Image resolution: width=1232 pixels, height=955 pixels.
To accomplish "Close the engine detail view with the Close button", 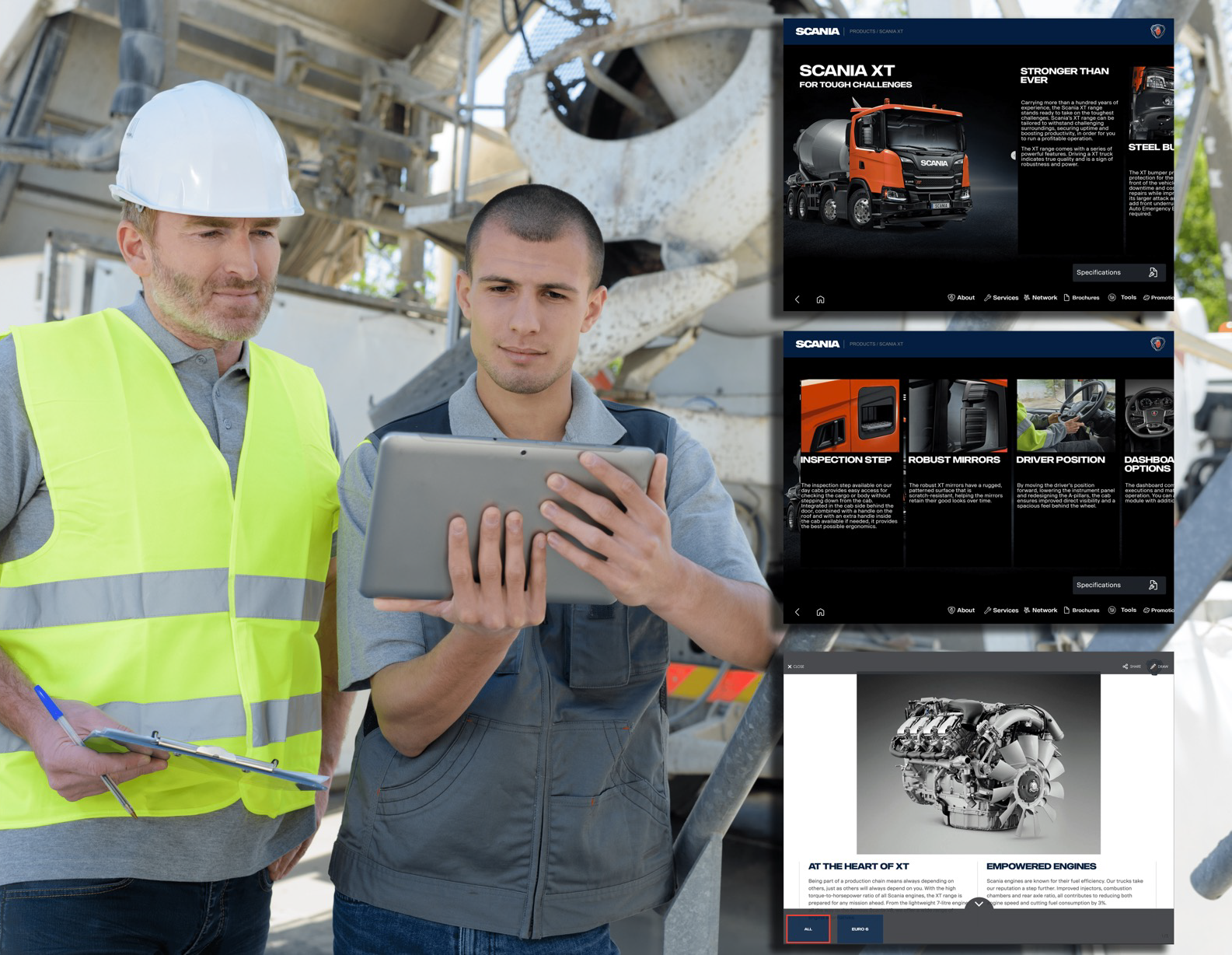I will click(796, 666).
